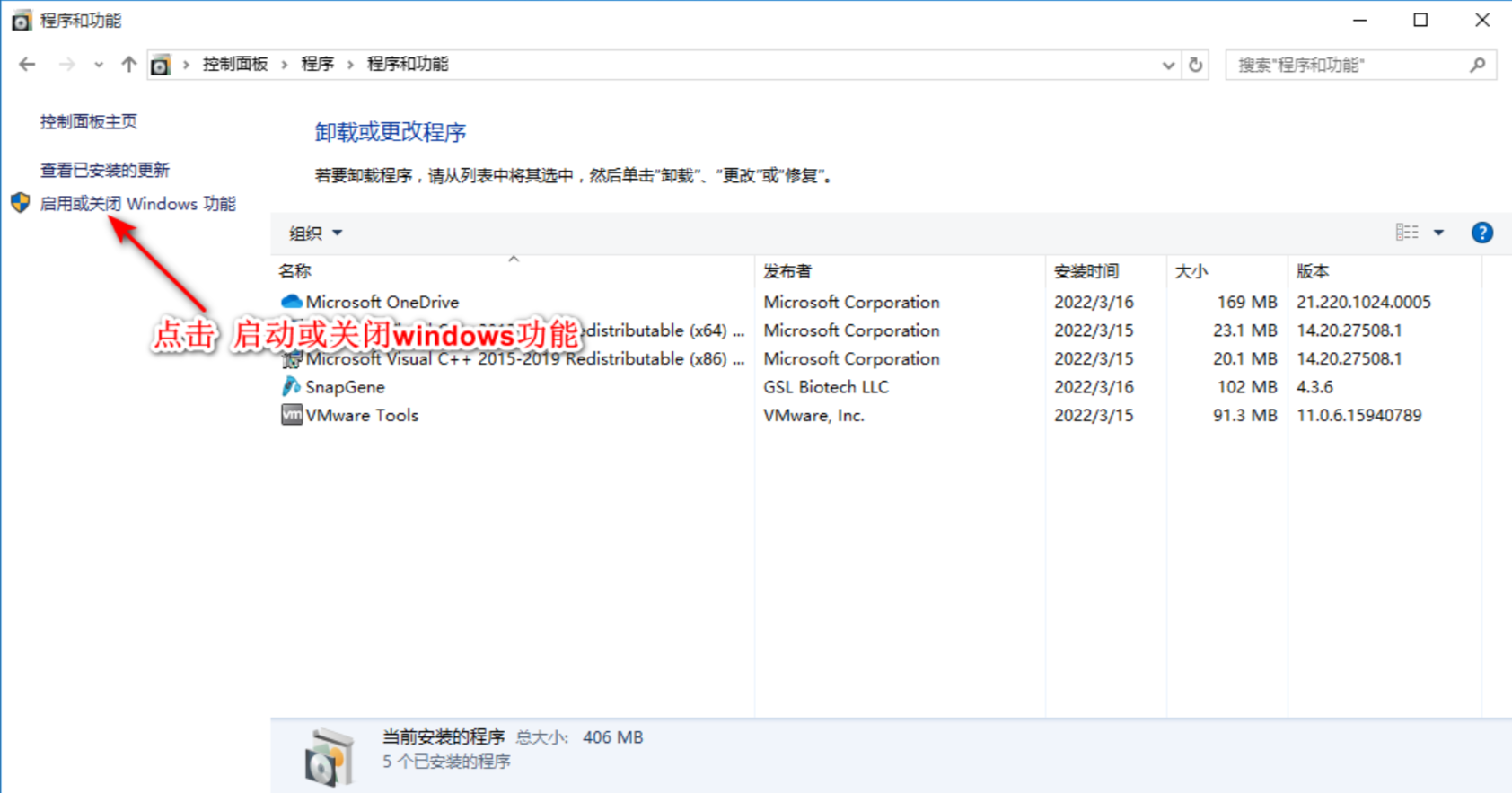Click the control panel icon in address bar
Viewport: 1512px width, 793px height.
click(x=160, y=65)
